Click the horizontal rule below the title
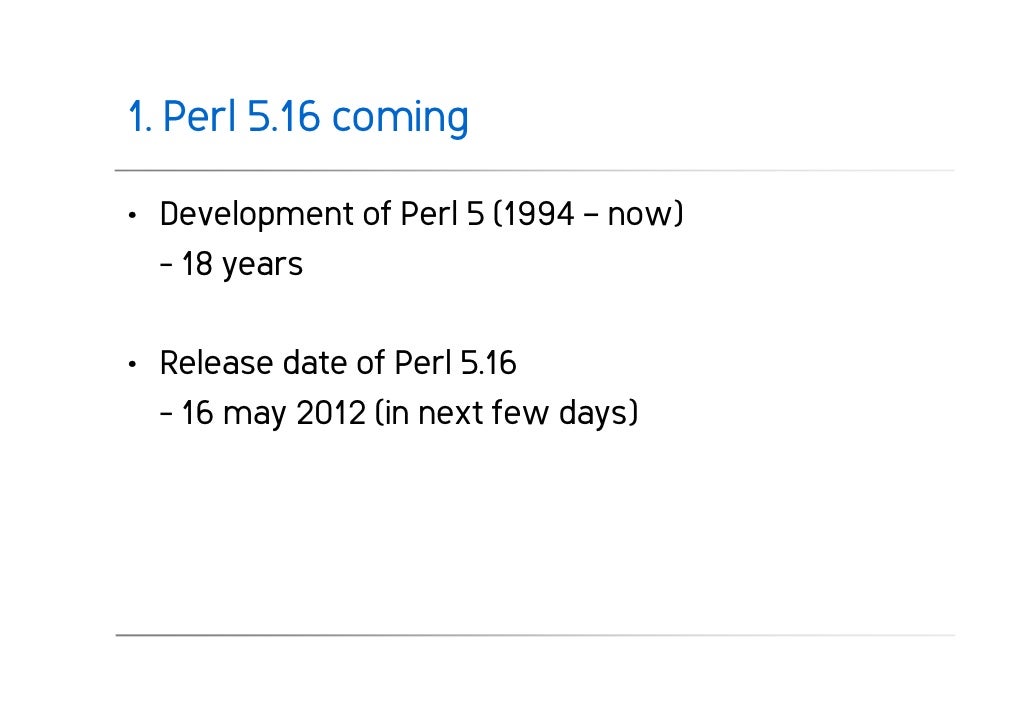Viewport: 1030px width, 728px height. 535,171
